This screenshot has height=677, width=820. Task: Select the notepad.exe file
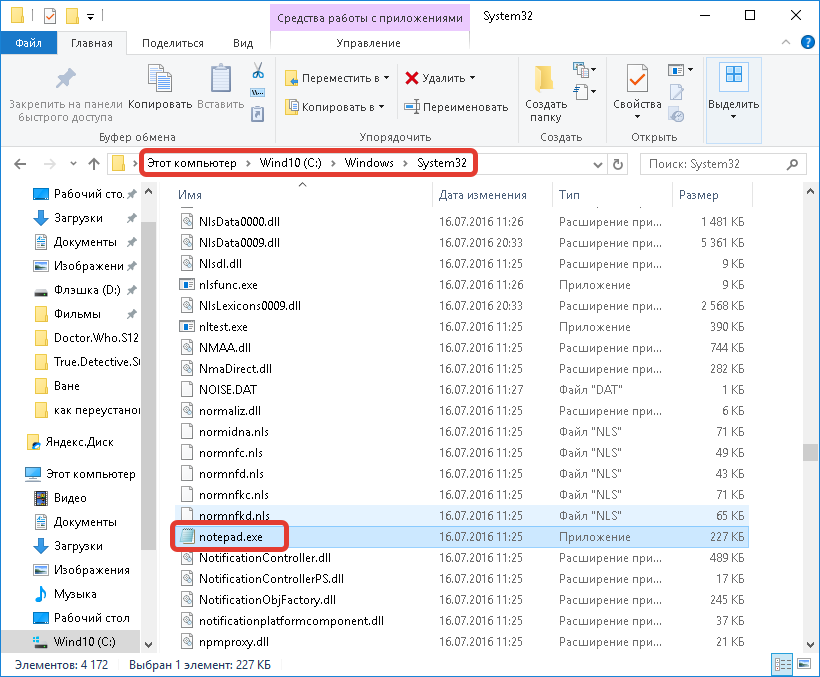pyautogui.click(x=230, y=537)
